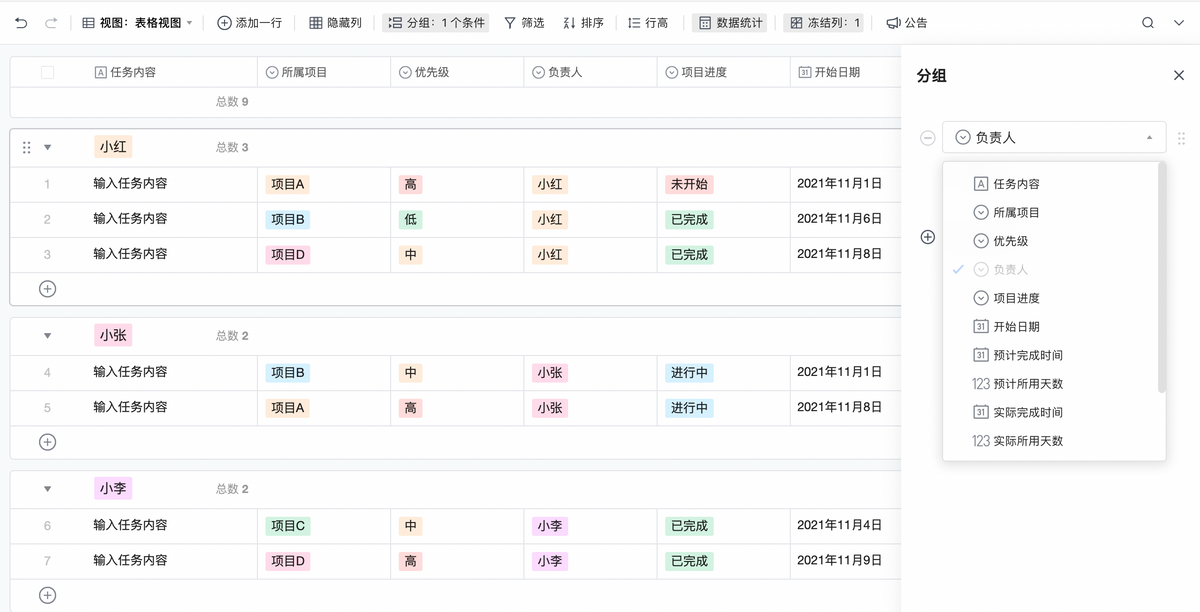
Task: Collapse the 小红 group
Action: point(47,147)
